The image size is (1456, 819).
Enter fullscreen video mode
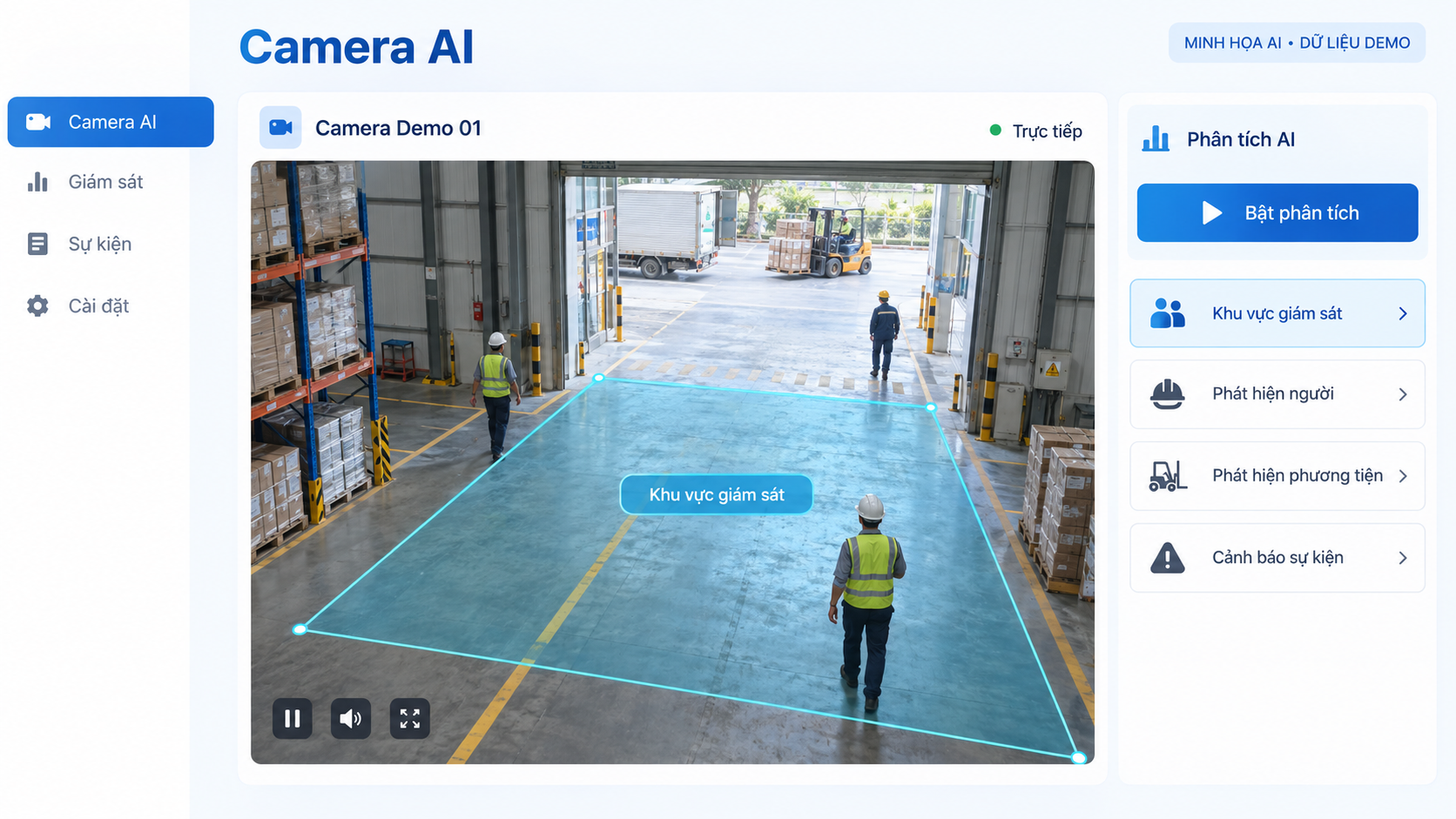[410, 719]
